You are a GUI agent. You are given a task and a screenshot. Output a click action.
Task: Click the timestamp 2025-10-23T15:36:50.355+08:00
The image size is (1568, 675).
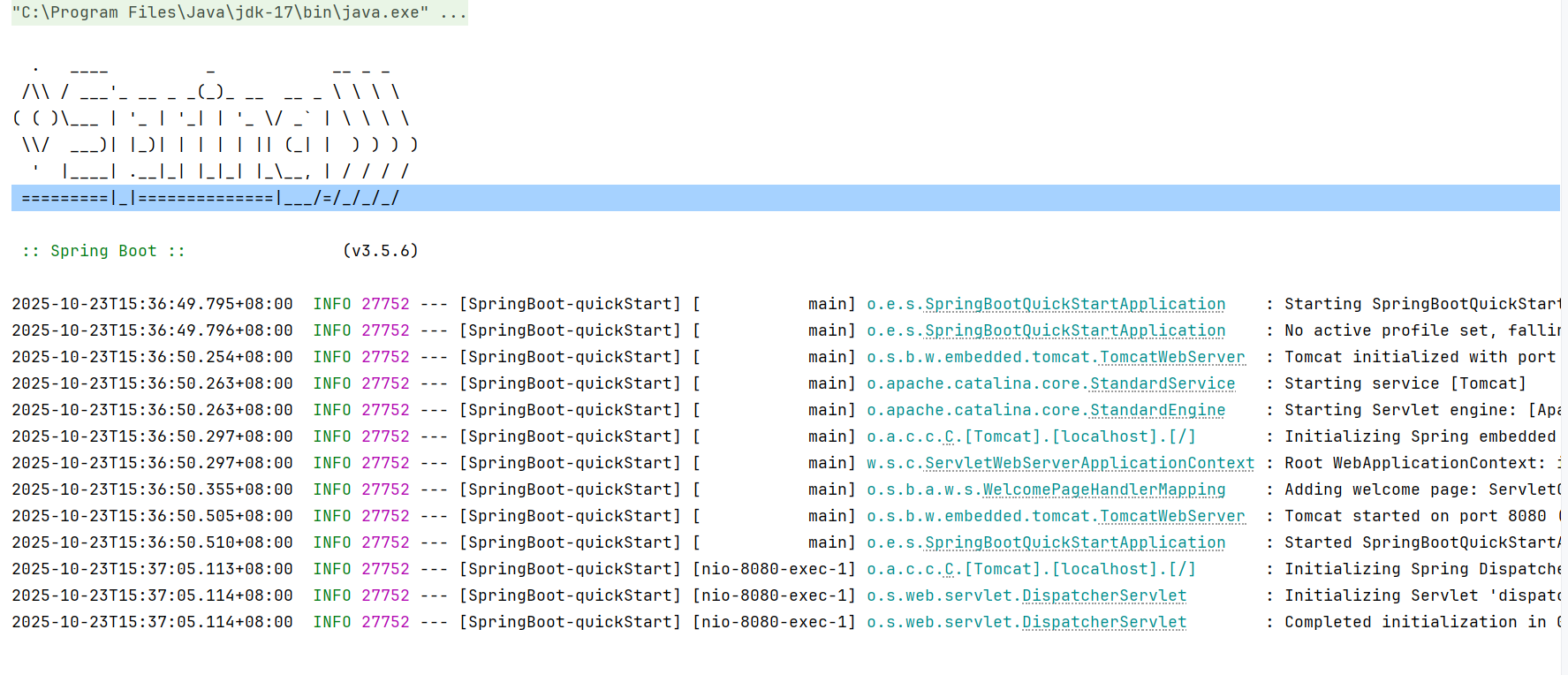152,489
